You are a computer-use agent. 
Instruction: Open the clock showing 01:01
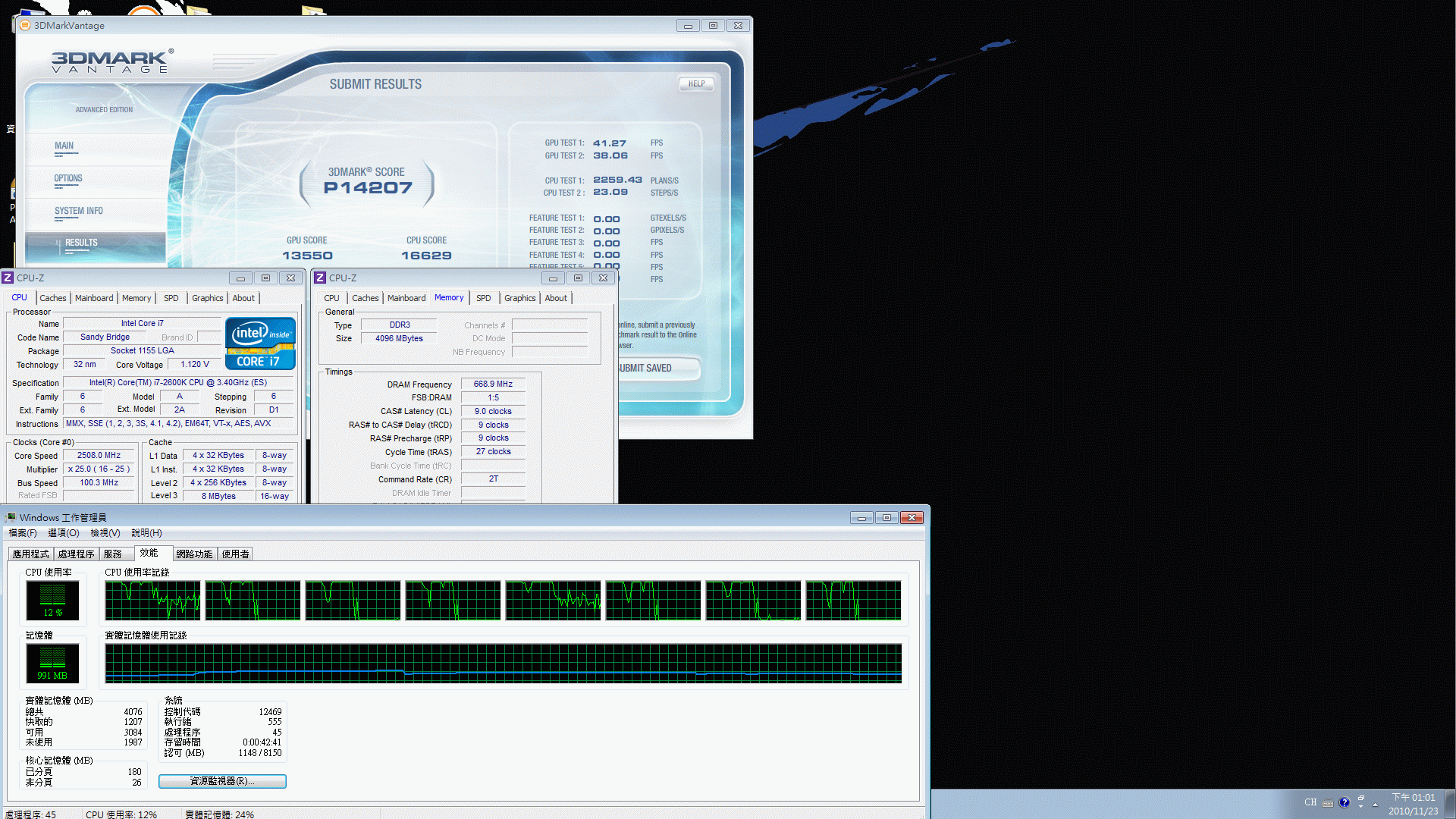[x=1413, y=804]
